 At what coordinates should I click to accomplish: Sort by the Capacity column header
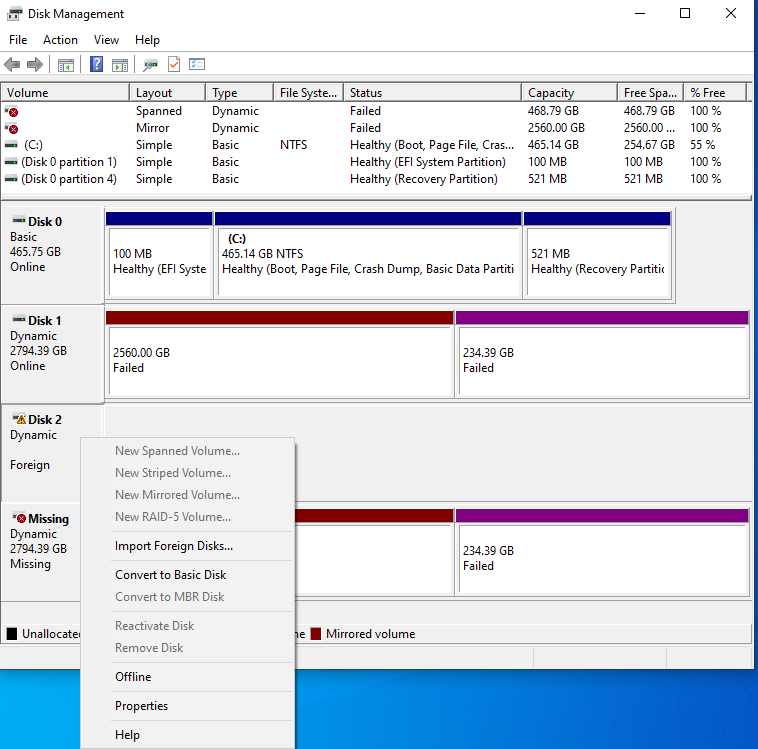pos(569,92)
